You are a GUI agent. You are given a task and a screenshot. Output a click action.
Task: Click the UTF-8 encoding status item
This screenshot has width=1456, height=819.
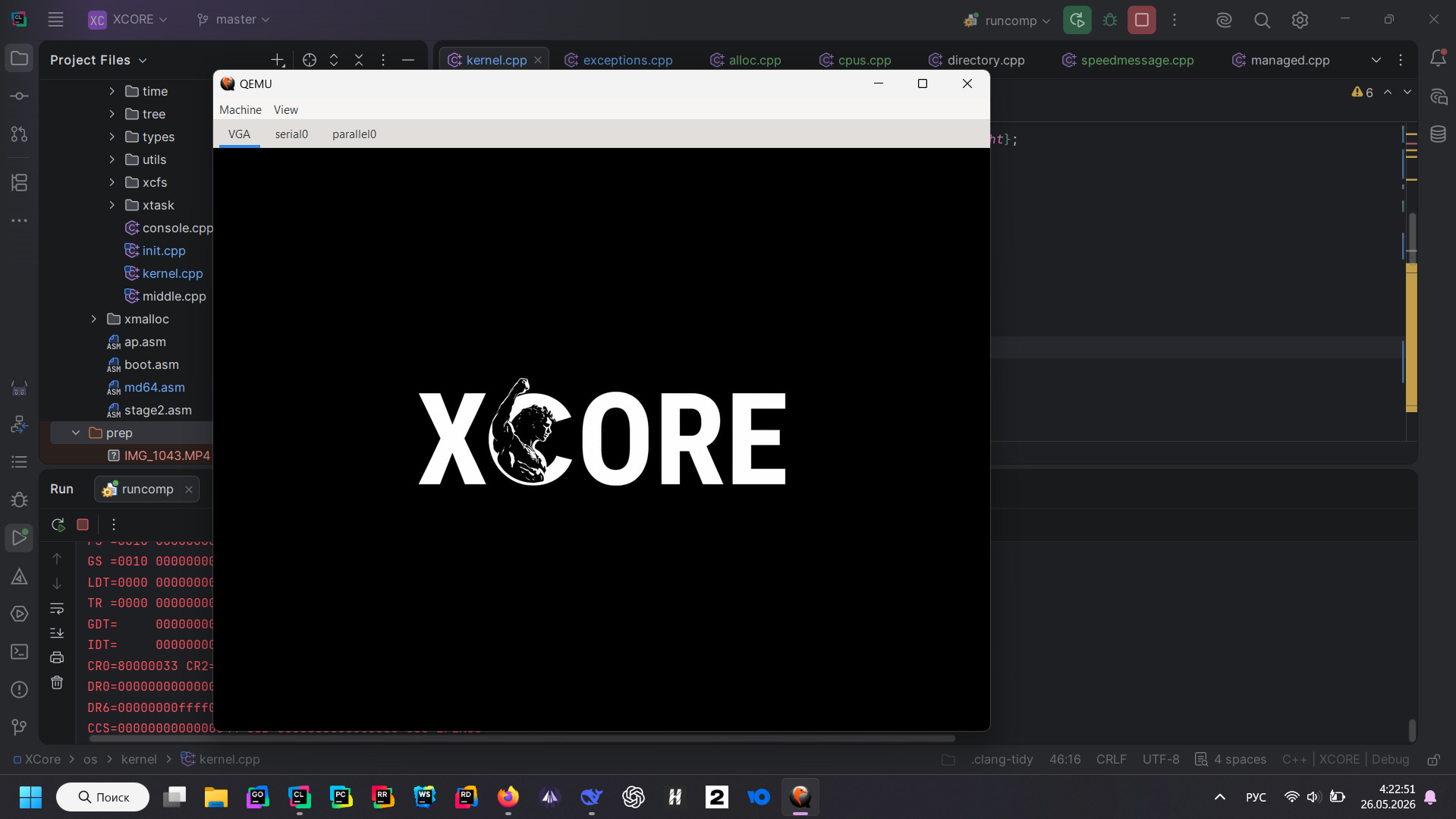(x=1161, y=759)
